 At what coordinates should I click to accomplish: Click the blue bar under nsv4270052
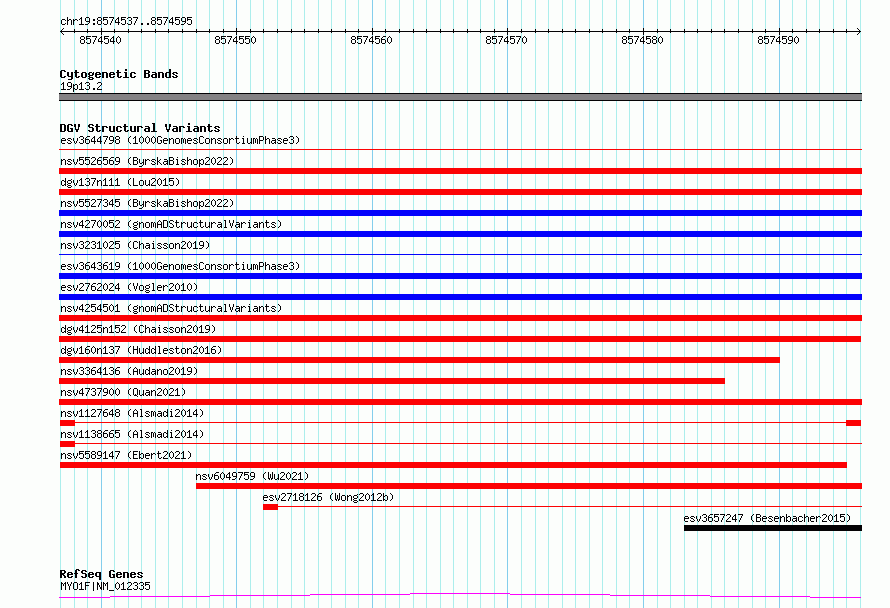tap(460, 234)
